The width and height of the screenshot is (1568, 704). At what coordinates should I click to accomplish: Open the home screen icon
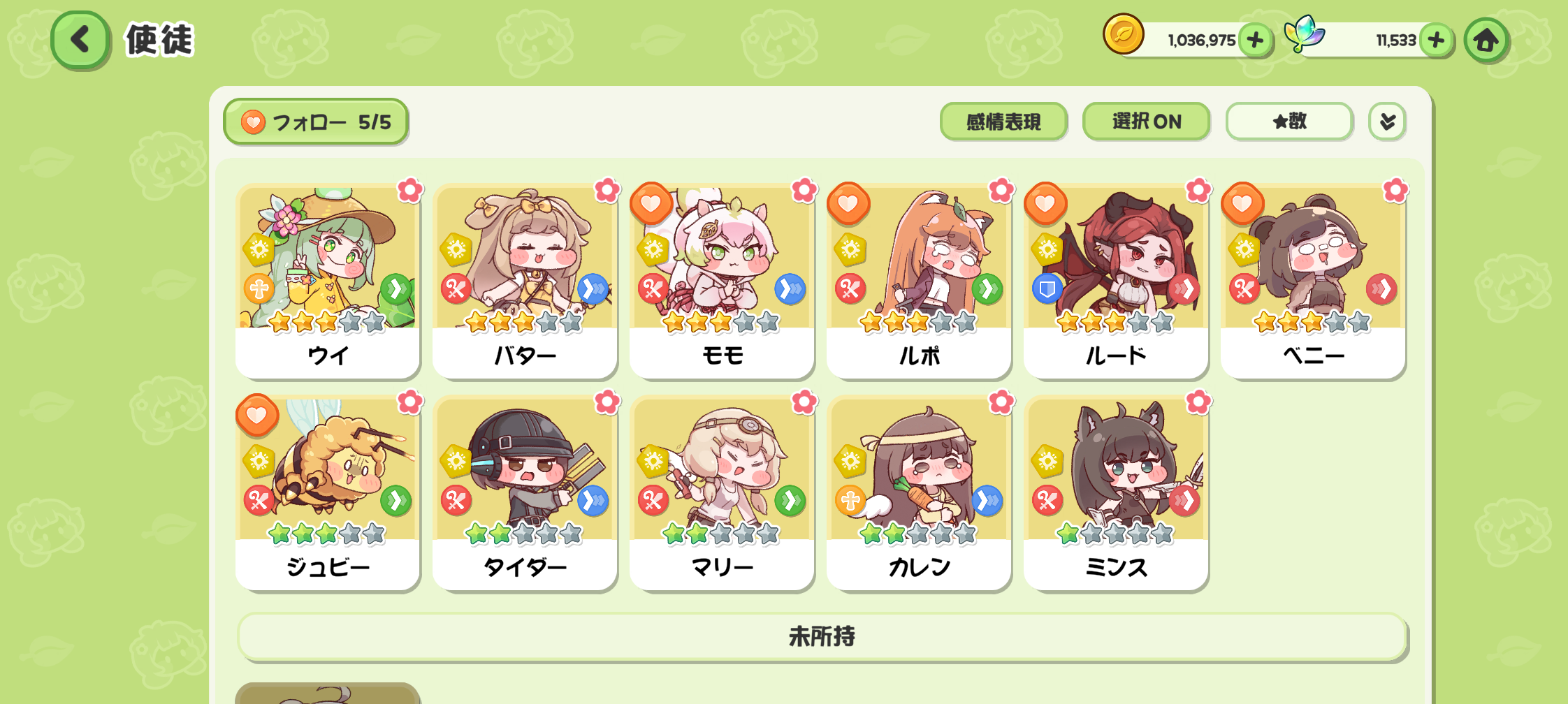click(x=1486, y=41)
